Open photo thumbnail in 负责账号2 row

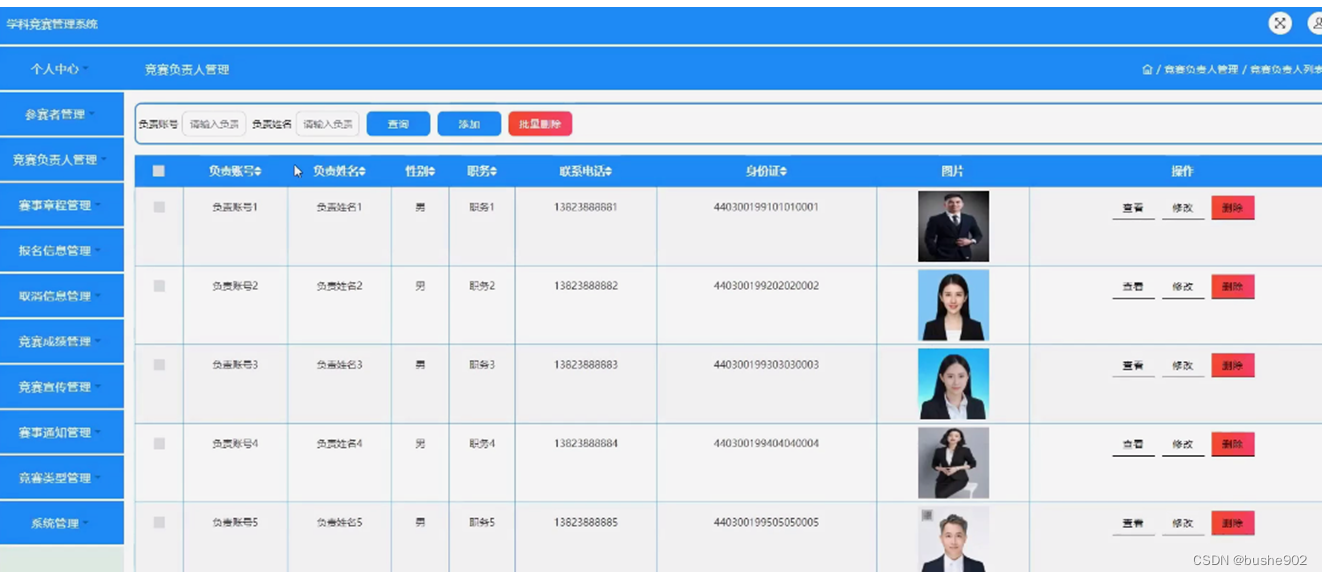tap(953, 305)
